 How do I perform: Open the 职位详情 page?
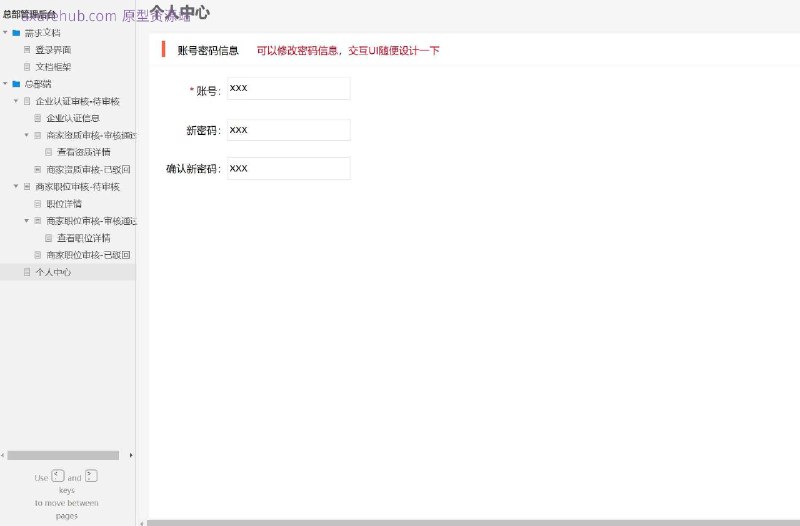[64, 204]
